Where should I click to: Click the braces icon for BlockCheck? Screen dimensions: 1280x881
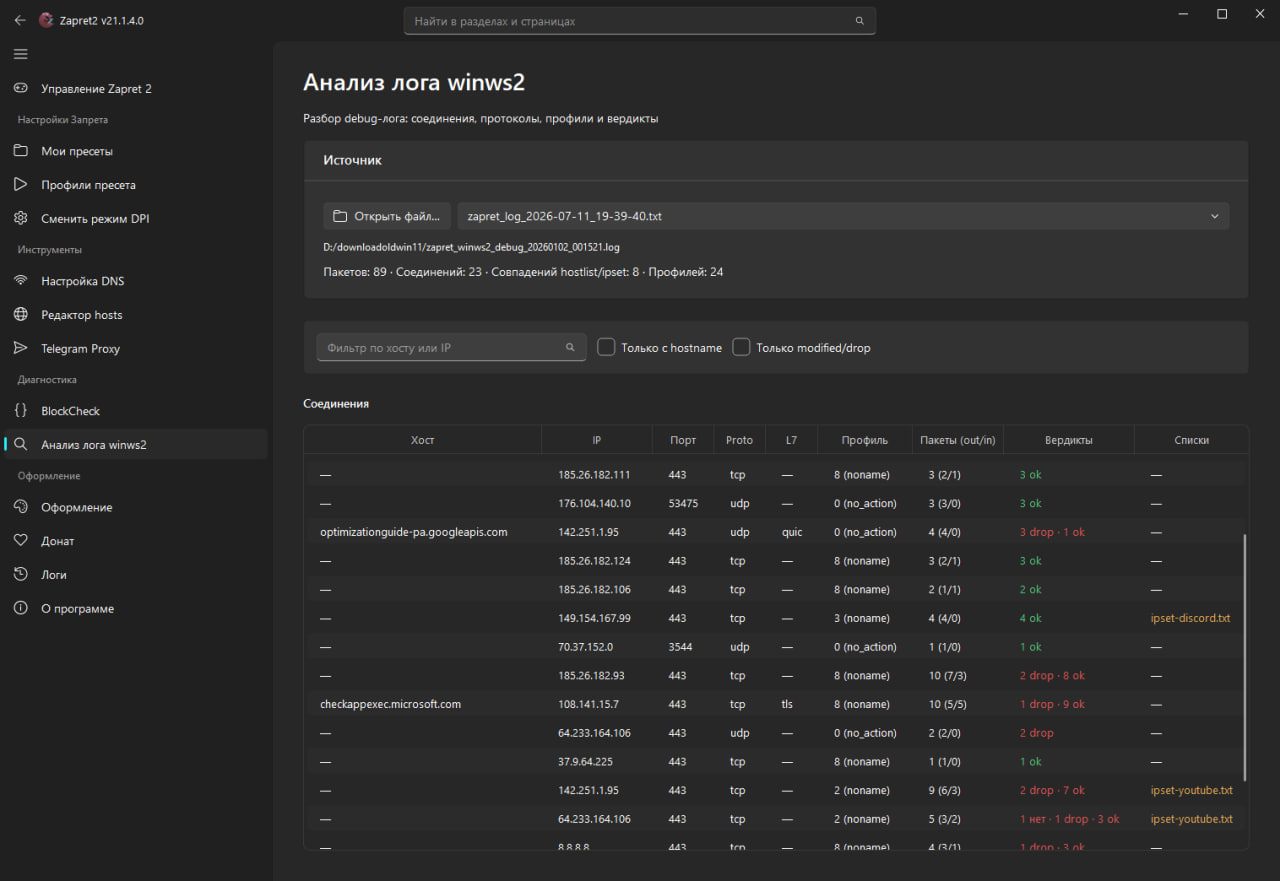[x=20, y=411]
